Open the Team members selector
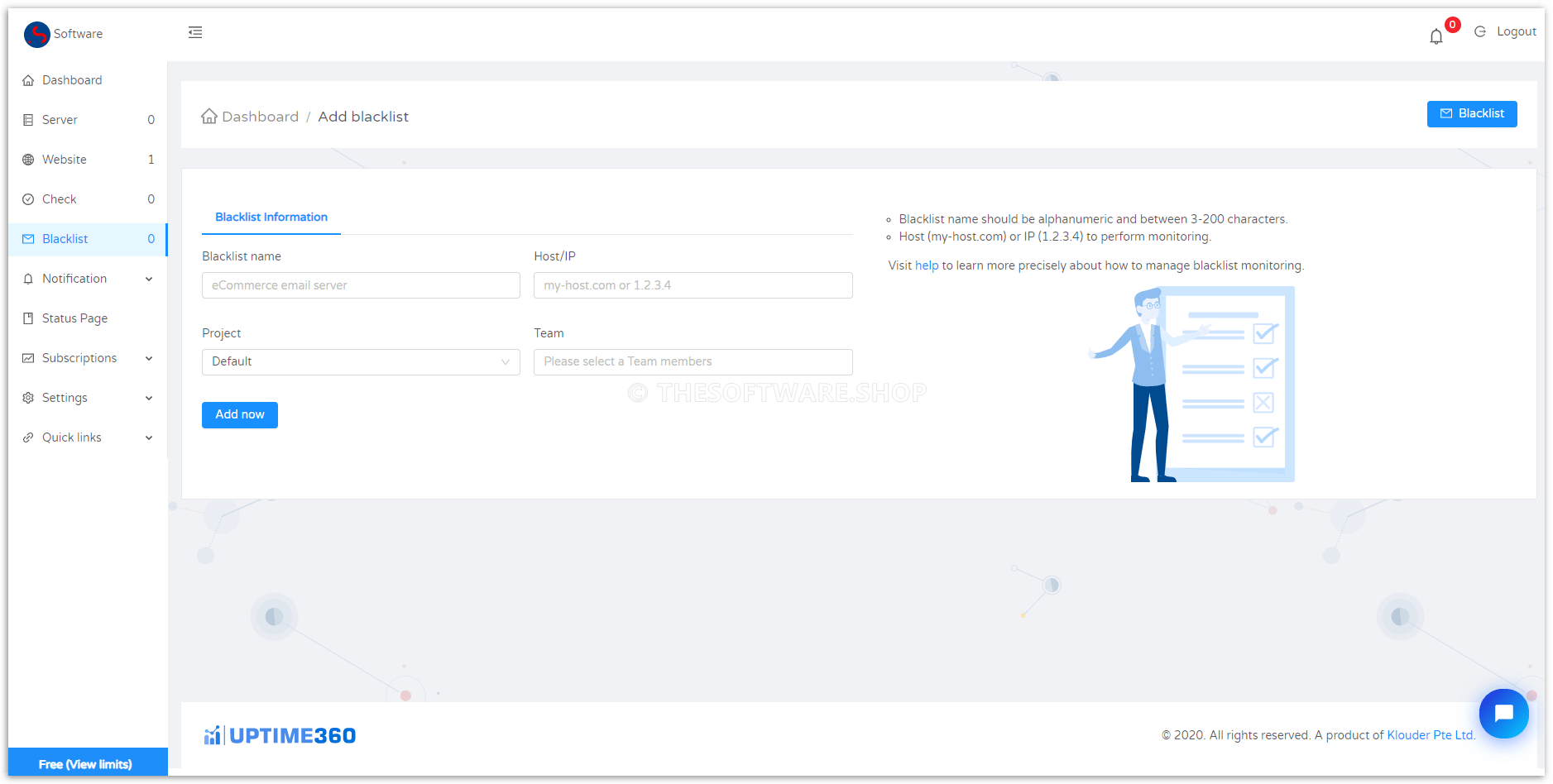 (x=693, y=362)
